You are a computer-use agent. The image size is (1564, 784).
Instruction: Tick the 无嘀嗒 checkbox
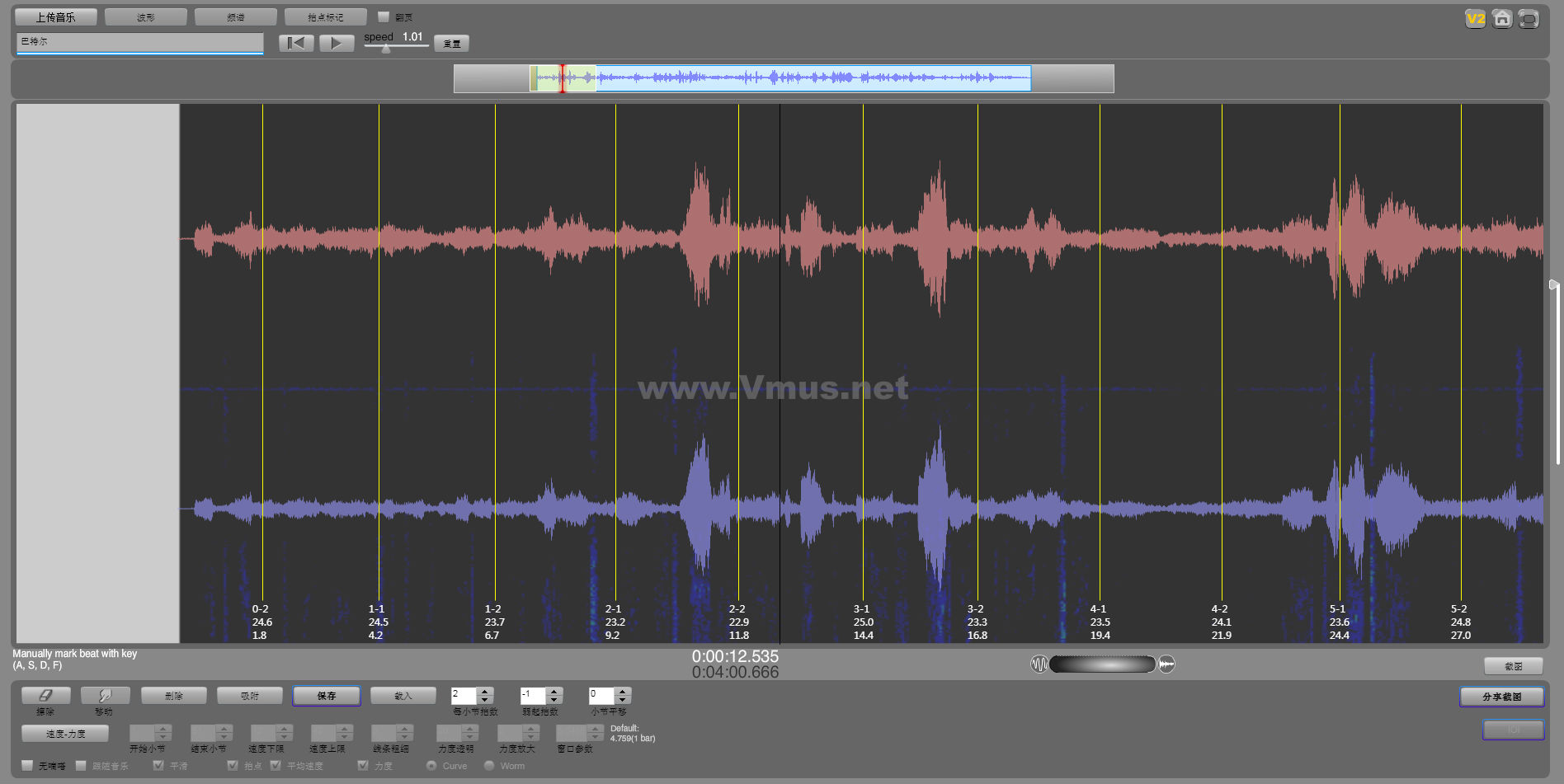pyautogui.click(x=27, y=766)
